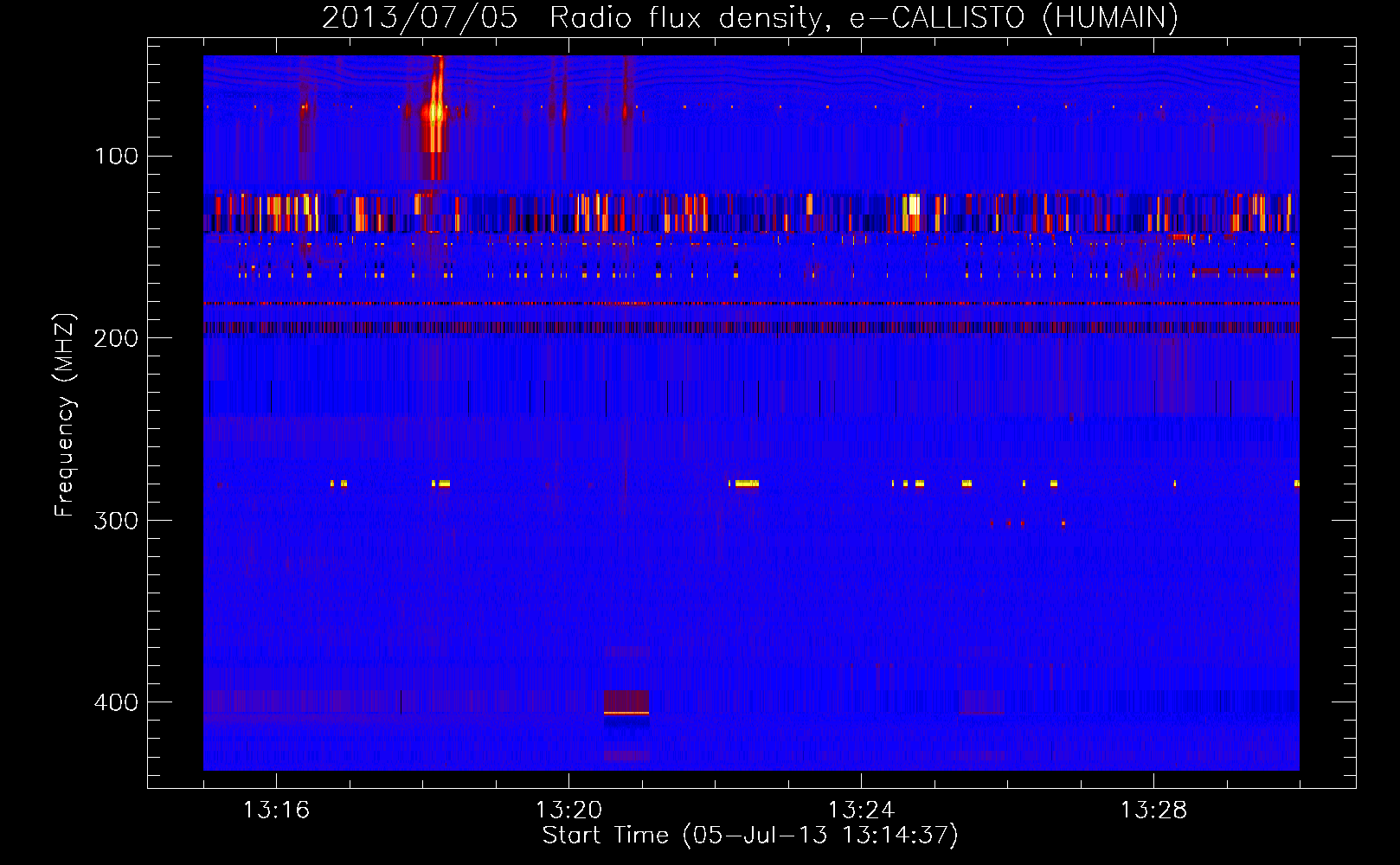1400x865 pixels.
Task: Click the 300 frequency tick label
Action: point(116,521)
